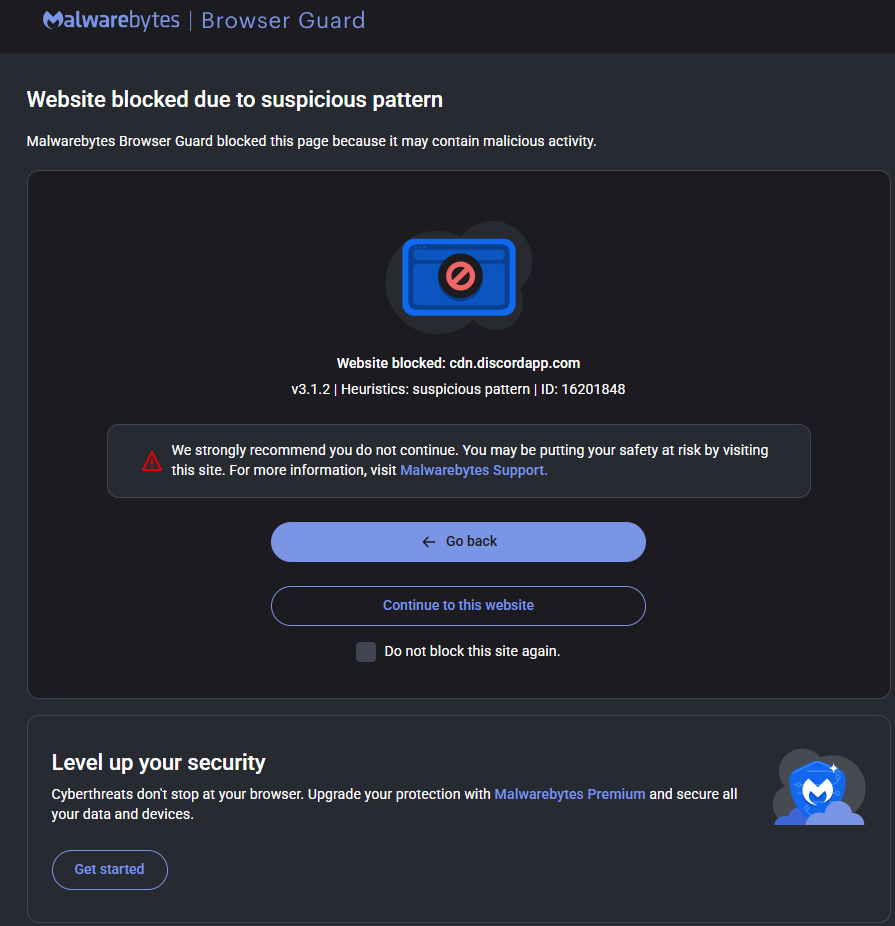
Task: Click the Malwarebytes logo in header
Action: [x=111, y=20]
